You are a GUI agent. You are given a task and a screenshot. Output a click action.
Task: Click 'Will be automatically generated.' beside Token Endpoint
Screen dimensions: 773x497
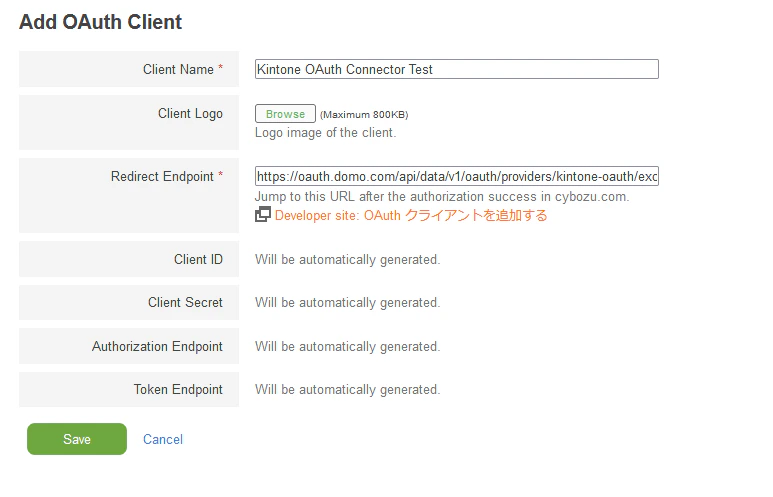[348, 390]
